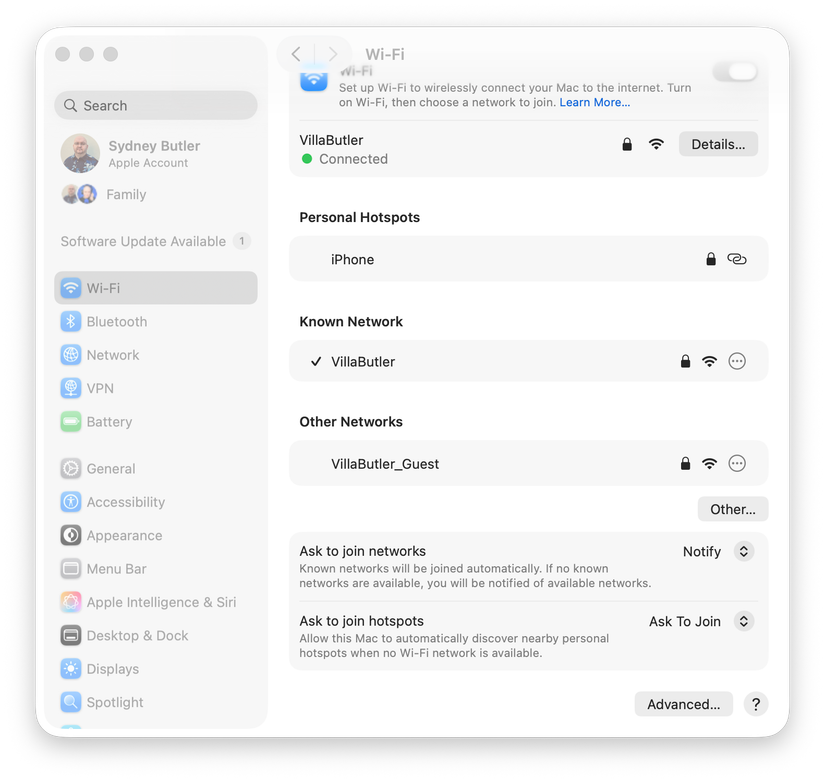Viewport: 825px width, 781px height.
Task: Click inside the Search field
Action: coord(155,105)
